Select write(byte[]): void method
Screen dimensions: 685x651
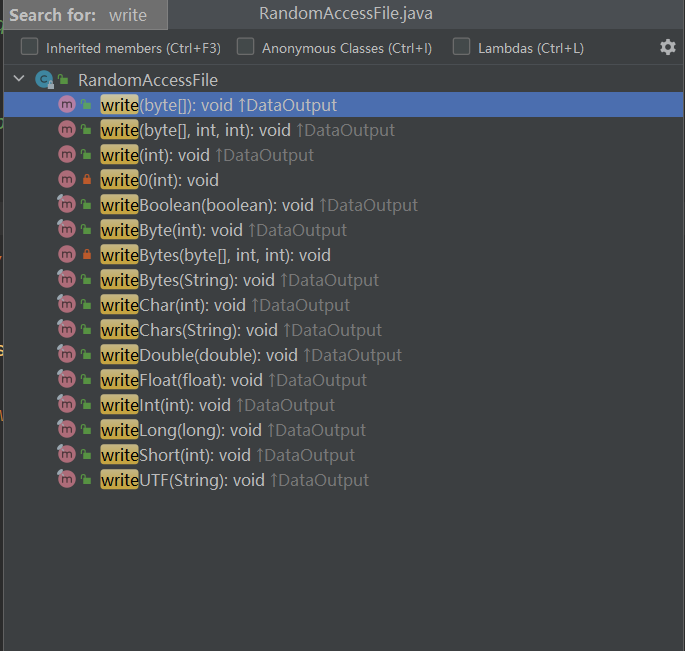click(343, 105)
